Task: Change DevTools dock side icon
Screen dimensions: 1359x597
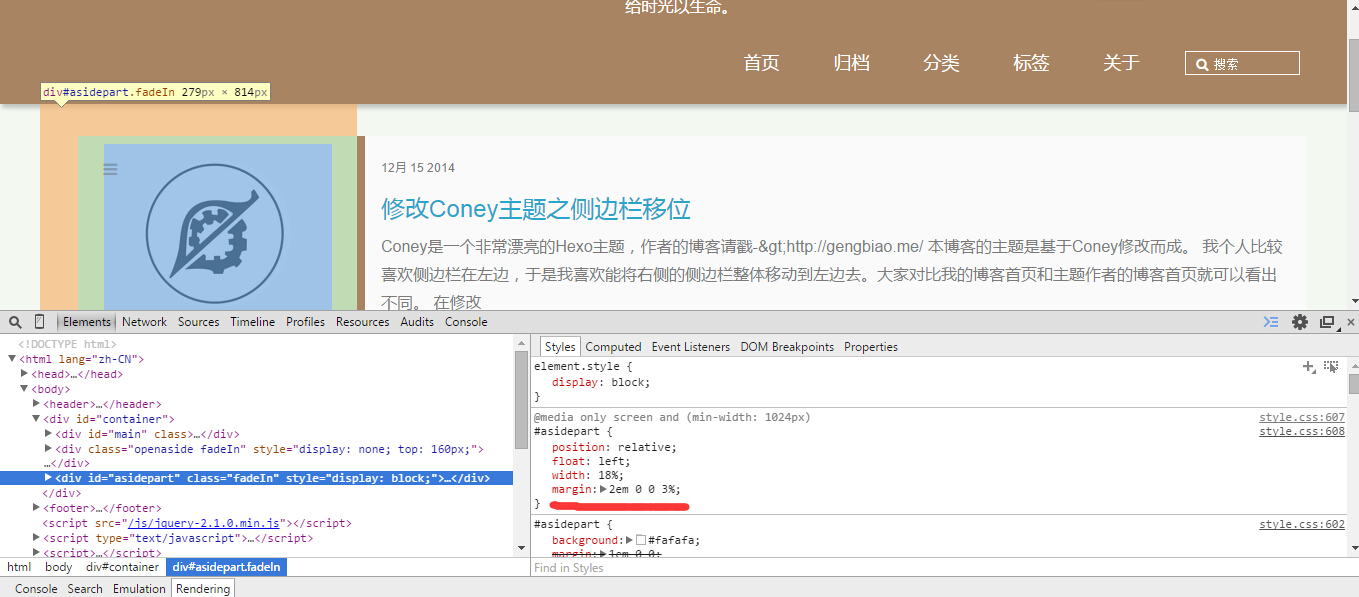Action: 1327,322
